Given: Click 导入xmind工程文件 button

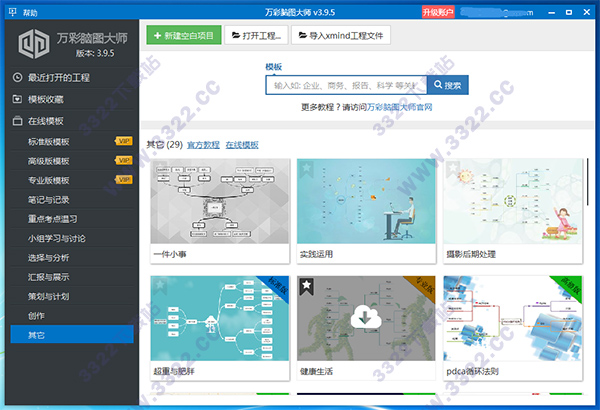Looking at the screenshot, I should 341,35.
